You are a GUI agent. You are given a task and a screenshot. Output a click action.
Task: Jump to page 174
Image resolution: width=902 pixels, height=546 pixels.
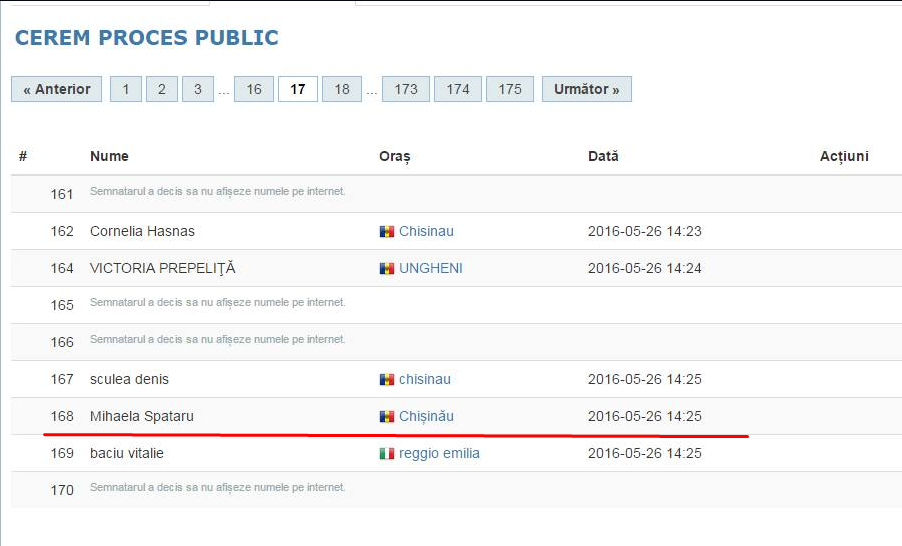pos(458,89)
